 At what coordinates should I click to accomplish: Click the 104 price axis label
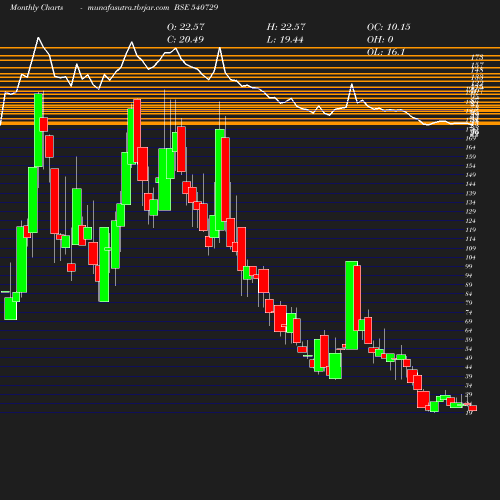pos(470,257)
